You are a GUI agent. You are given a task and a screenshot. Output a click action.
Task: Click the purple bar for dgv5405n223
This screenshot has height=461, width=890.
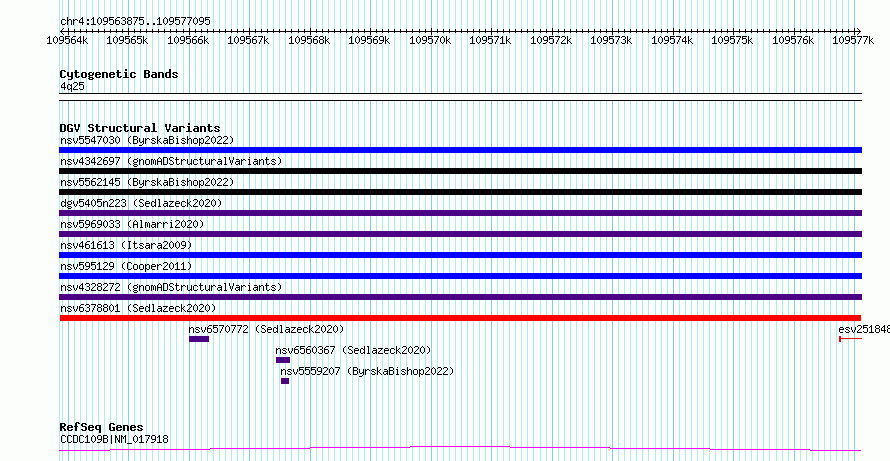point(460,213)
